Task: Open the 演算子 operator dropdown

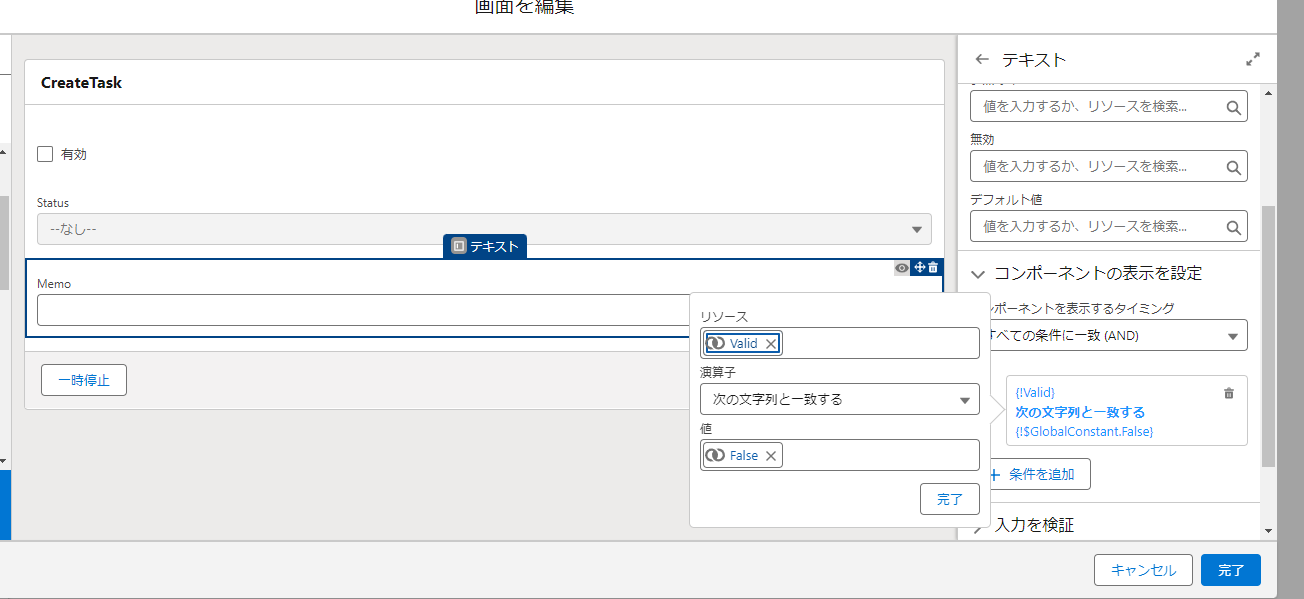Action: [840, 399]
